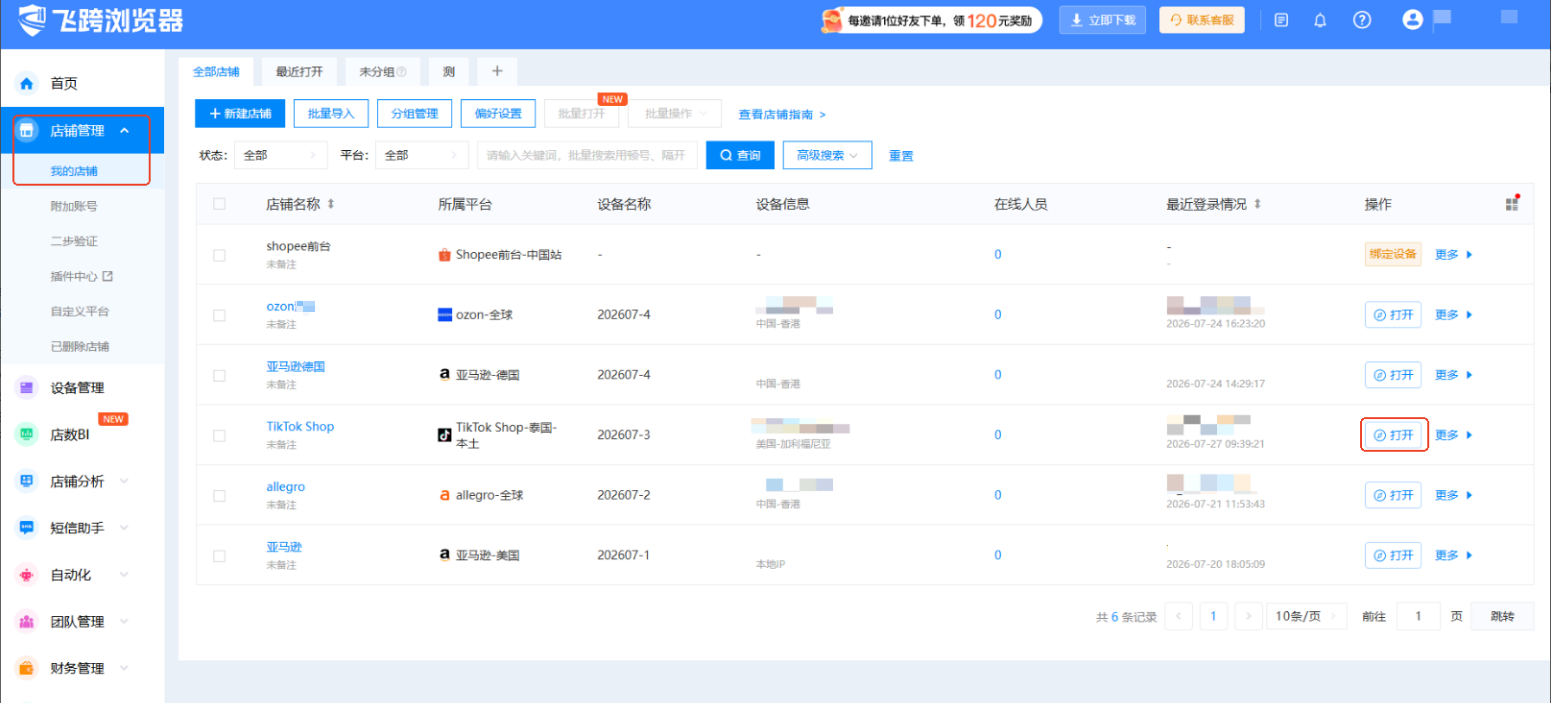The height and width of the screenshot is (703, 1551).
Task: Open 二步验证 in sidebar
Action: pos(74,241)
